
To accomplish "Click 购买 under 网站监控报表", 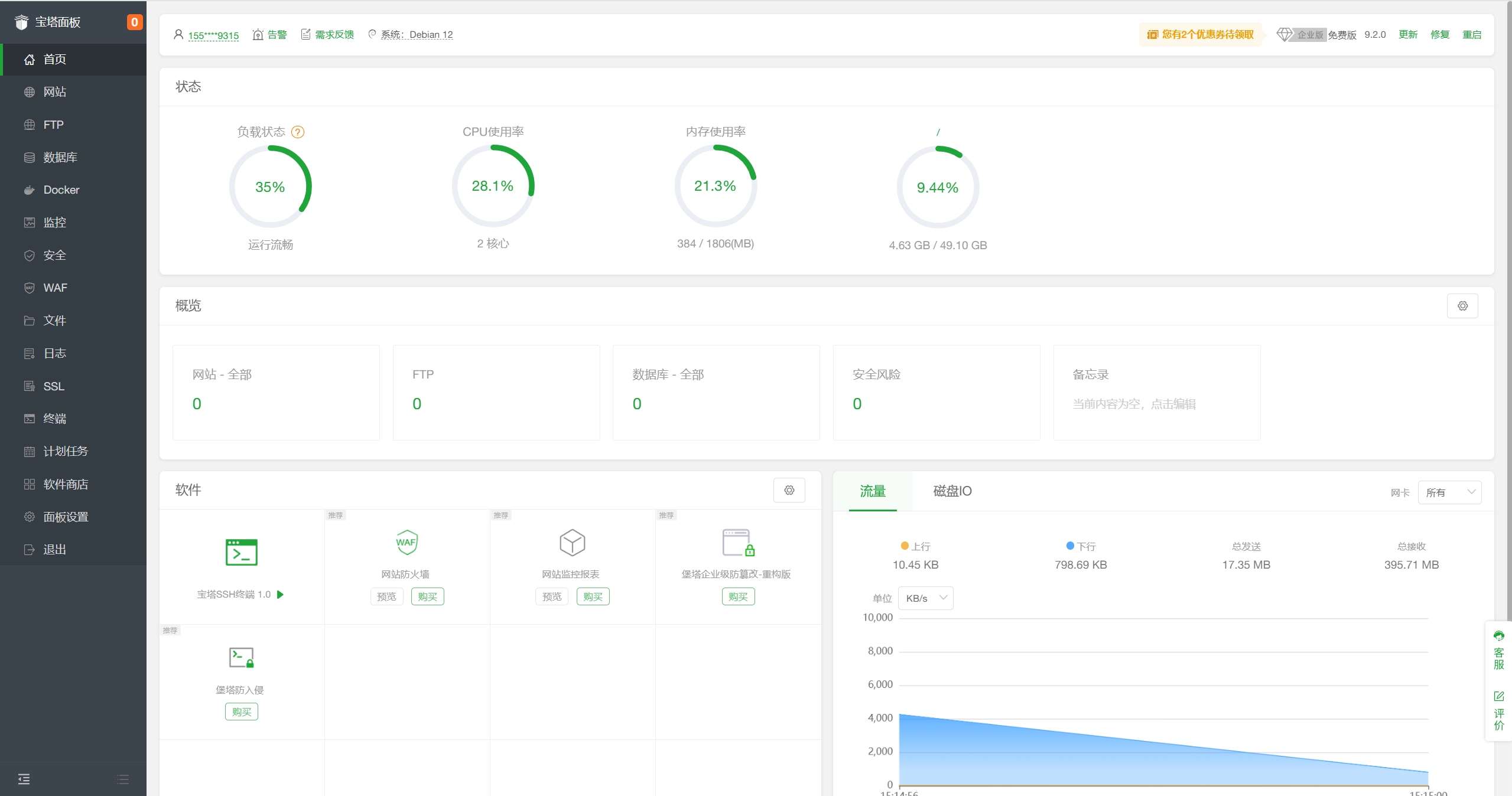I will tap(593, 596).
